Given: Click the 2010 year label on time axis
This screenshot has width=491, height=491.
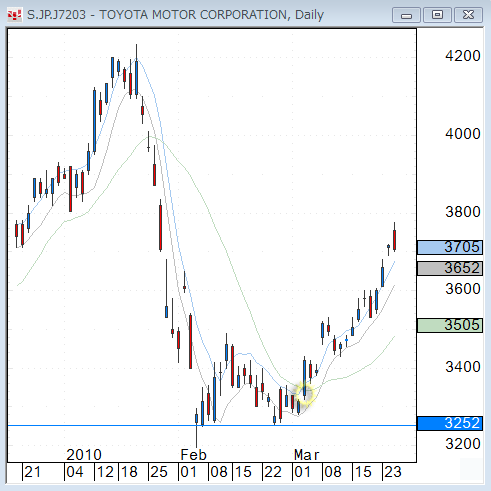Looking at the screenshot, I should (84, 455).
